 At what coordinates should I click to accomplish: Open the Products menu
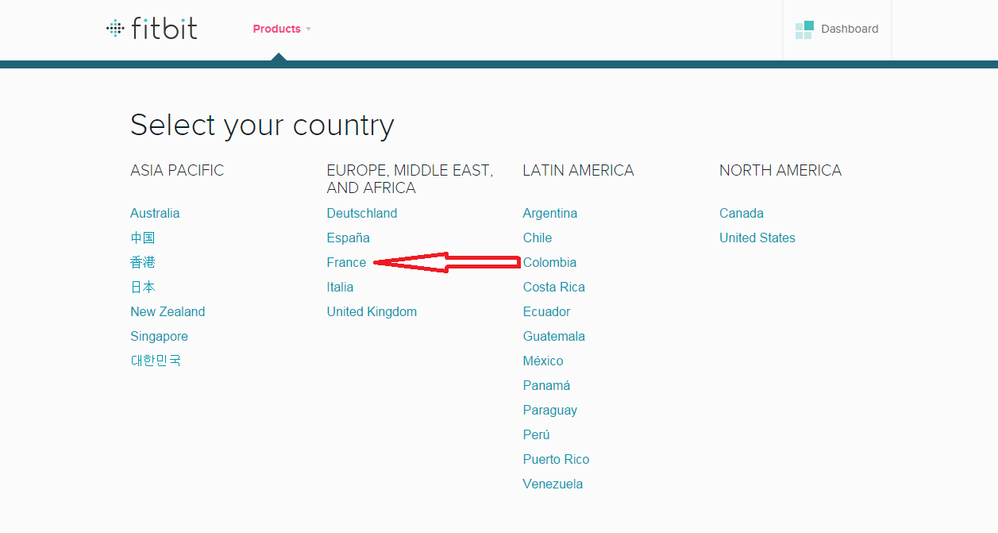(x=276, y=29)
